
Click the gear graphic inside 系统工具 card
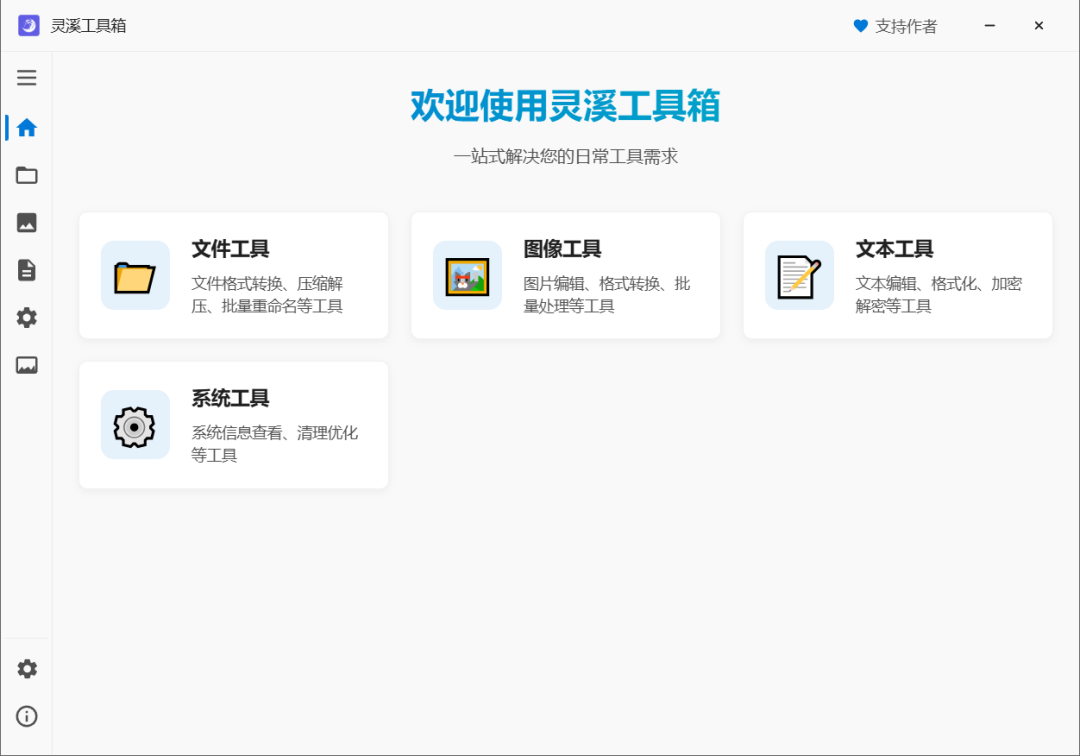coord(135,424)
